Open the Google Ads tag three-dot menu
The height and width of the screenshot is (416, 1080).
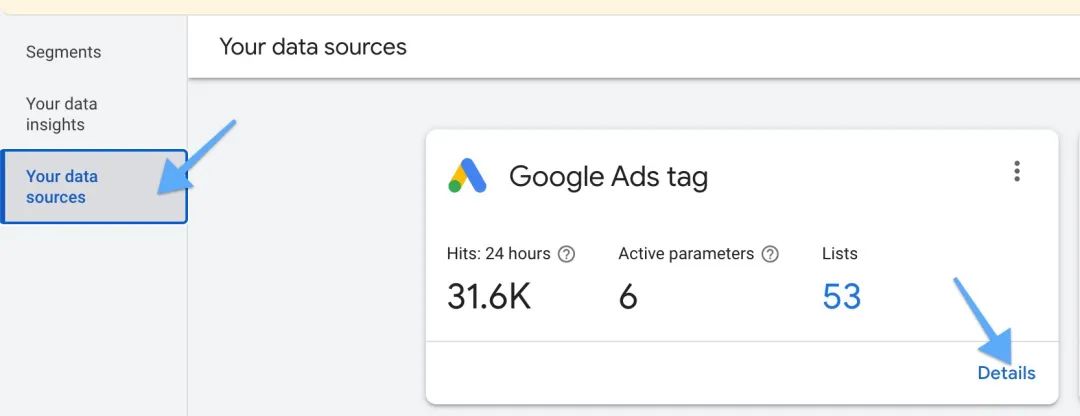(x=1016, y=172)
